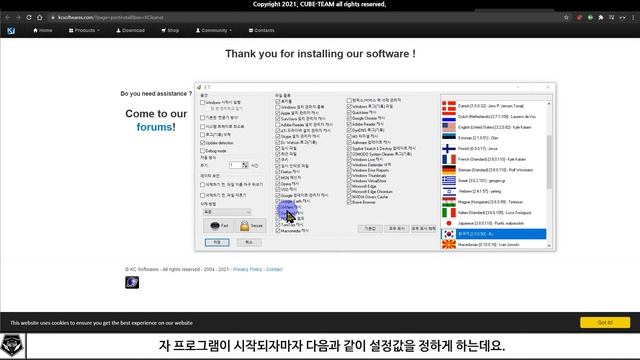Select the United States flag language entry
The image size is (640, 360).
point(494,127)
